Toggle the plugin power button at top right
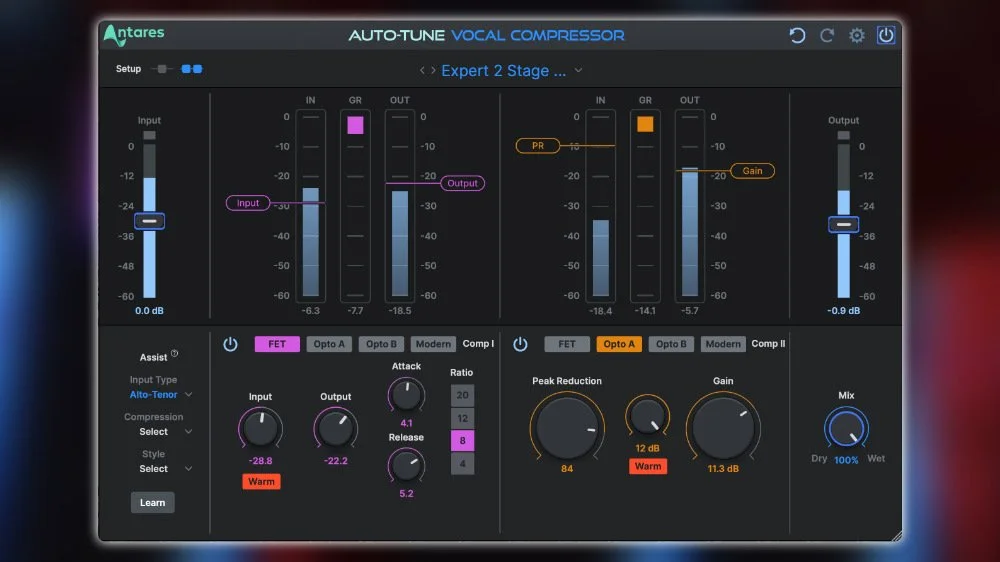Image resolution: width=1000 pixels, height=562 pixels. pos(886,35)
